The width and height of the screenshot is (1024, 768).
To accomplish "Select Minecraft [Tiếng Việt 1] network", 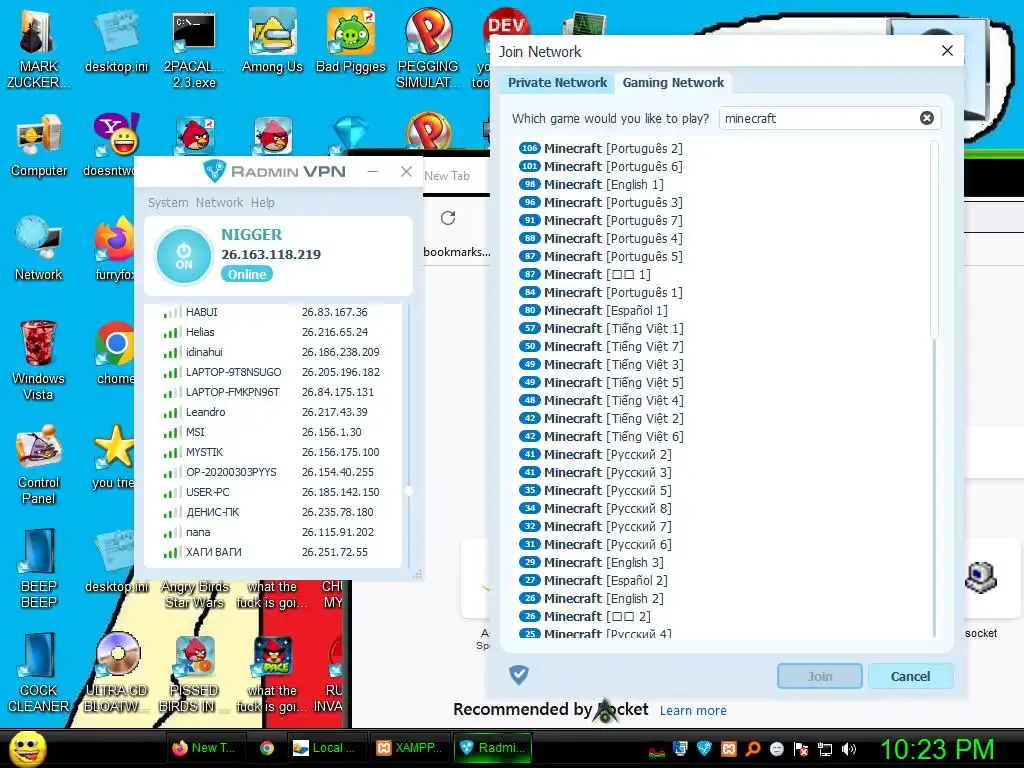I will [x=601, y=328].
